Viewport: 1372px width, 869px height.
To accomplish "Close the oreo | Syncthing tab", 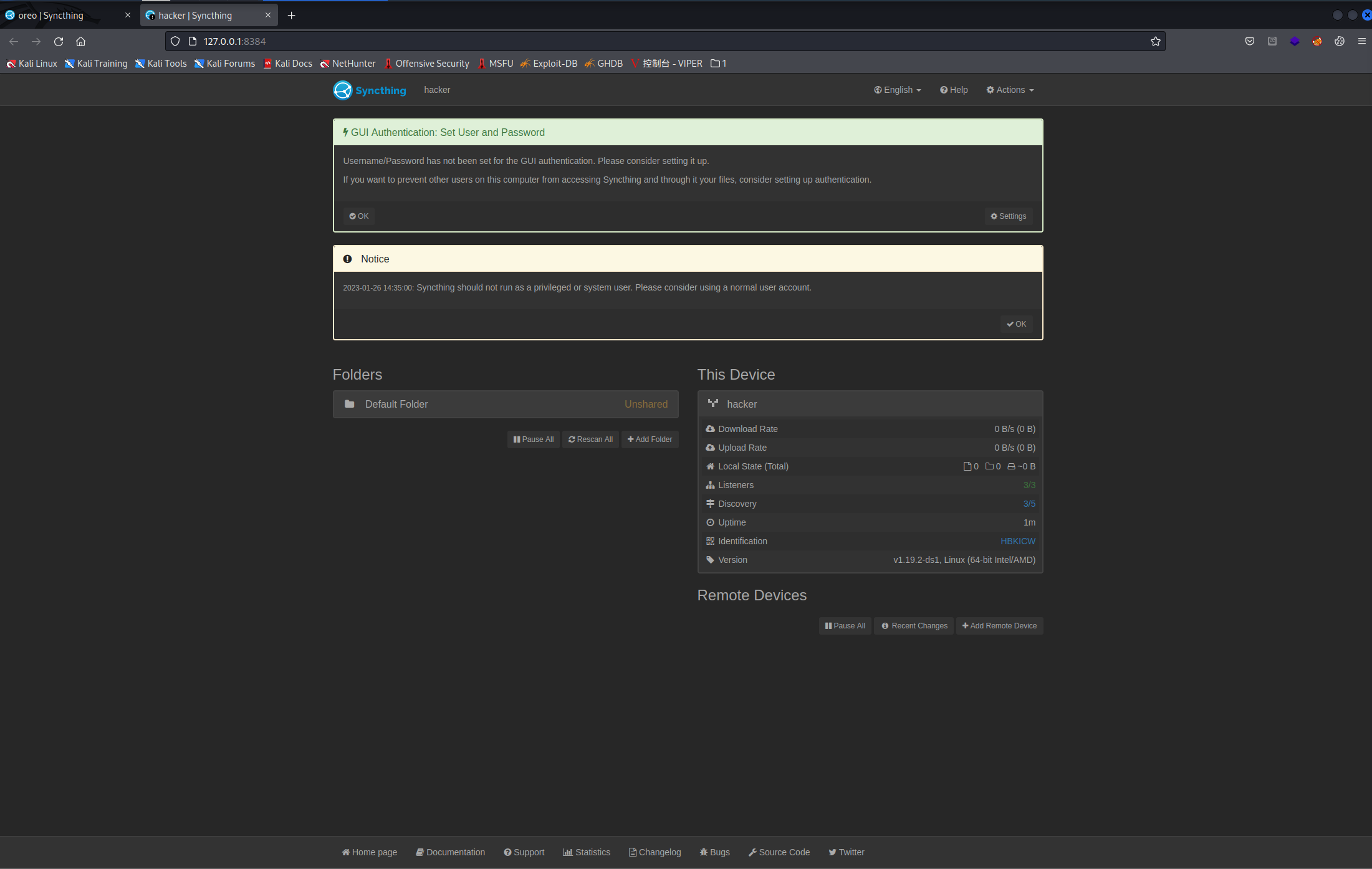I will [128, 16].
